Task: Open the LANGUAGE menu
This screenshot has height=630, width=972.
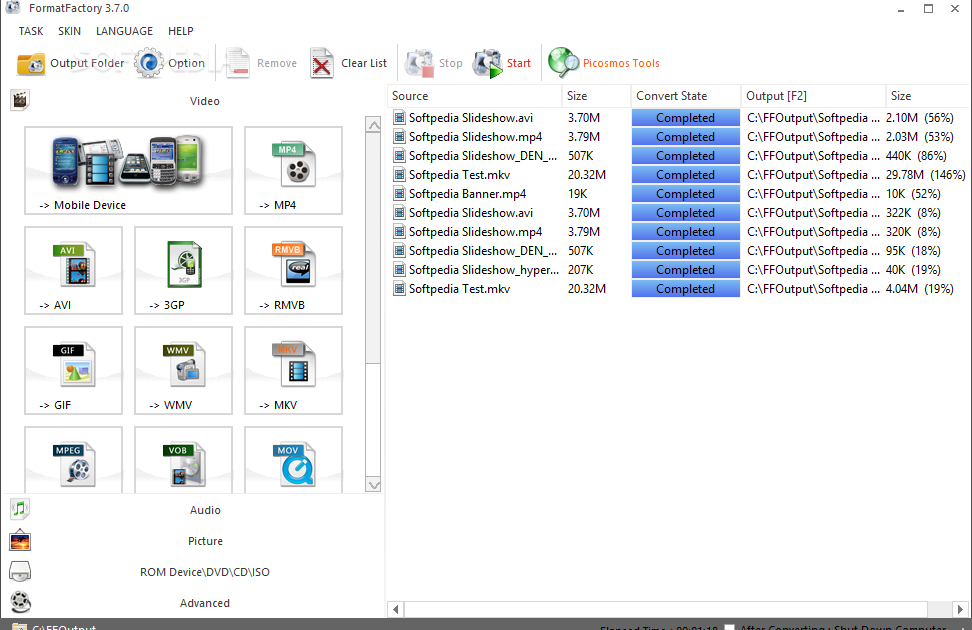Action: (124, 31)
